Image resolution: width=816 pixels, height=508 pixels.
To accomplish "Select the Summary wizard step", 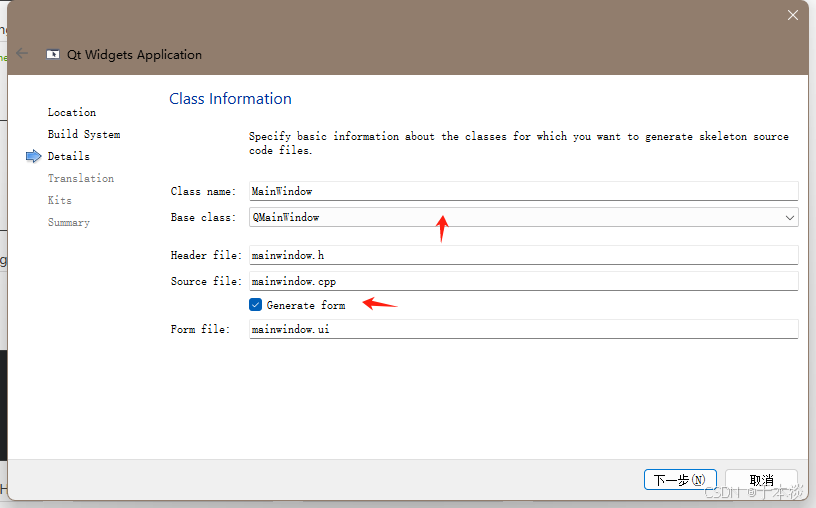I will 69,223.
